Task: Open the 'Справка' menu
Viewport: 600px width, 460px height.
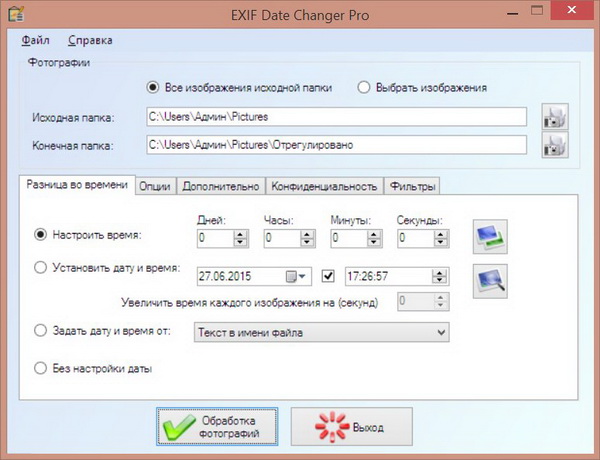Action: (90, 40)
